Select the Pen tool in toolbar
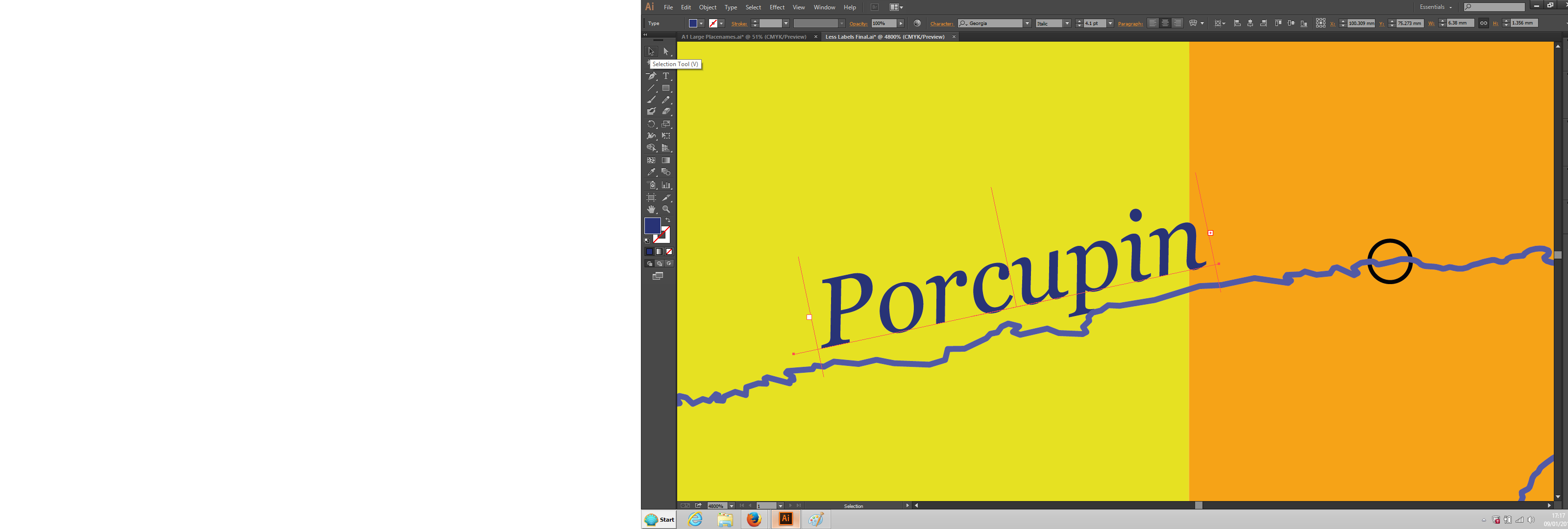Viewport: 1568px width, 529px height. click(652, 77)
